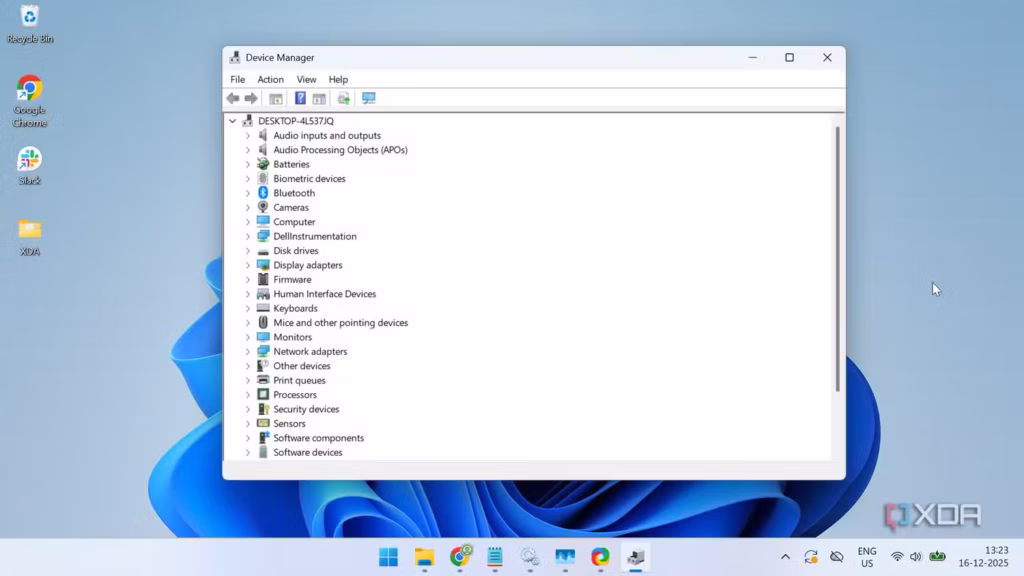
Task: Click the Security devices key icon
Action: point(263,409)
